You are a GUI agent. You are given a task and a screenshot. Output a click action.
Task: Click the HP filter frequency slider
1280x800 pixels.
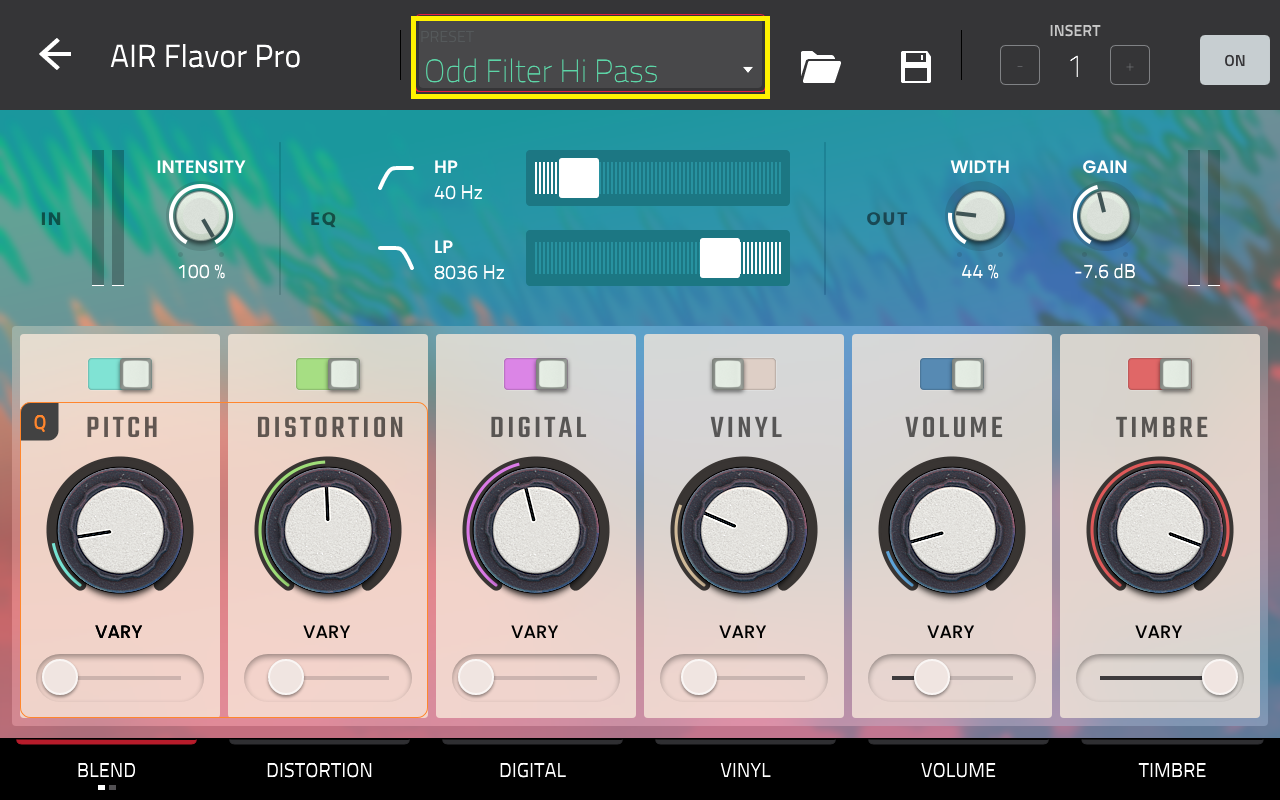(x=658, y=178)
